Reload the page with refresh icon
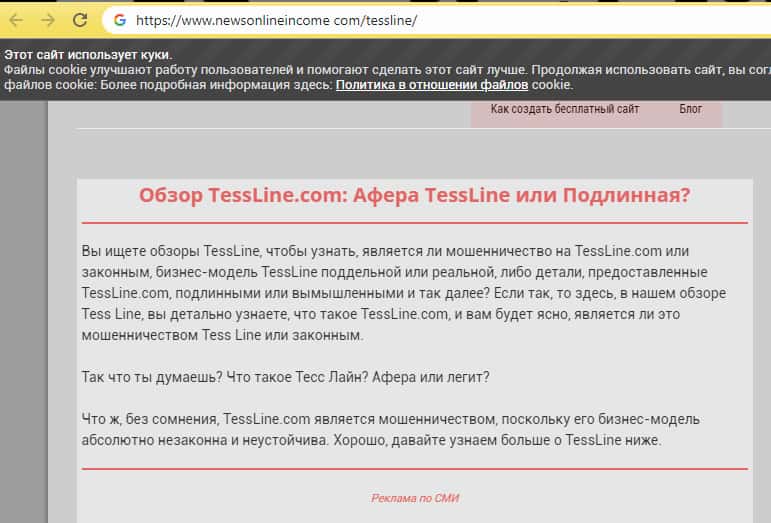 tap(80, 20)
